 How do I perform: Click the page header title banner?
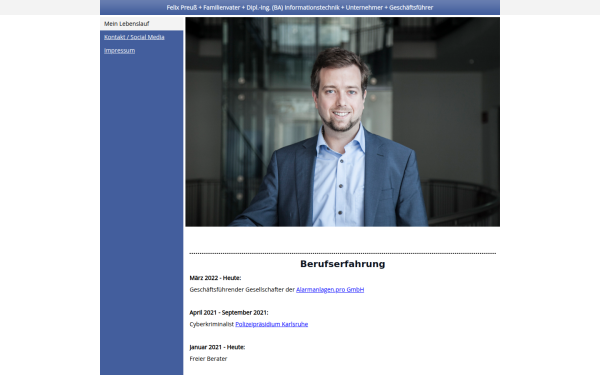point(300,7)
